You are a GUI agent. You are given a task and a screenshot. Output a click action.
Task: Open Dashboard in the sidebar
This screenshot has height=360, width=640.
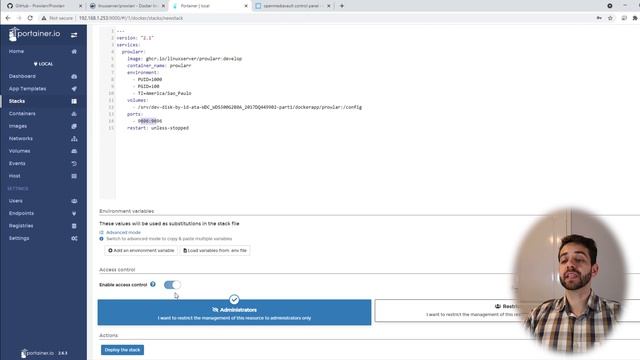click(22, 76)
